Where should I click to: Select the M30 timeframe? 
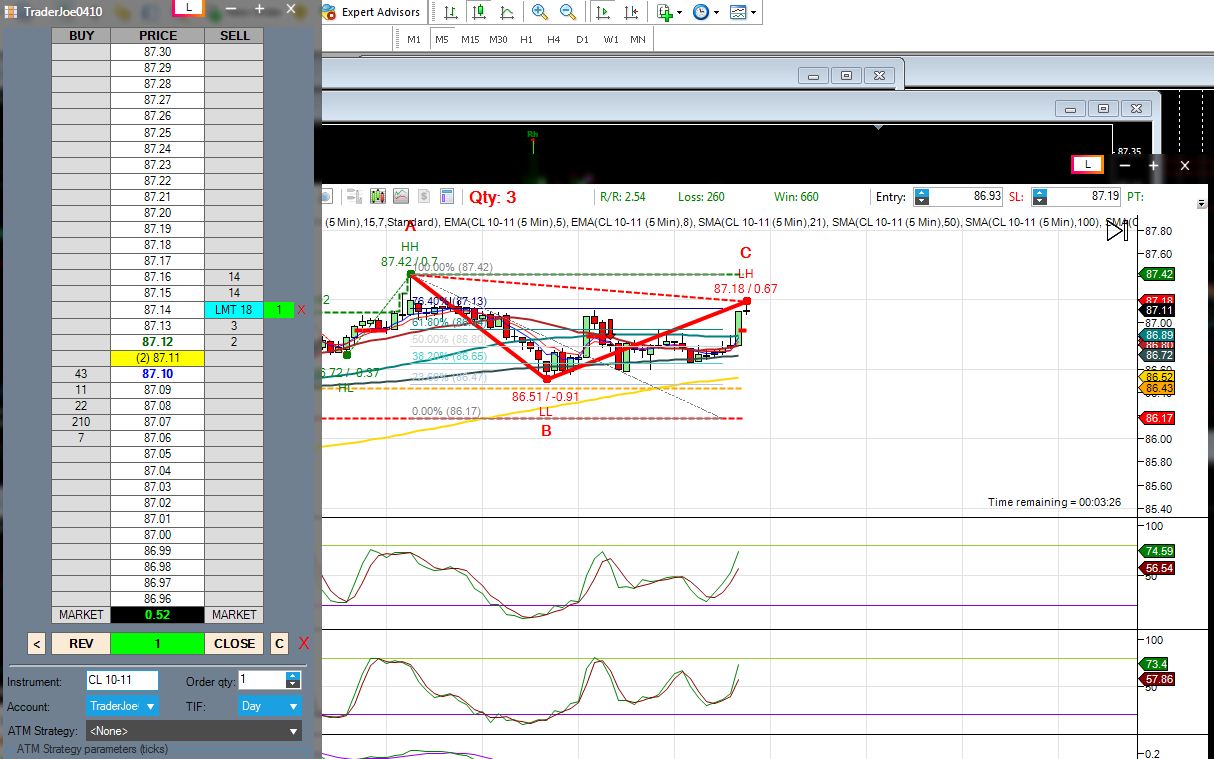[x=498, y=39]
